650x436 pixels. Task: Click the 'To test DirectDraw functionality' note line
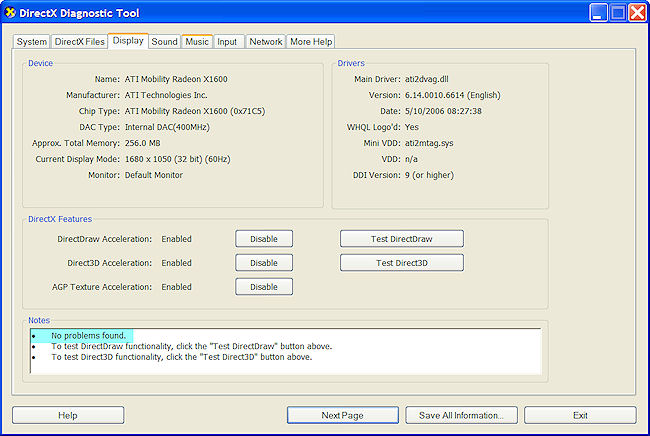(x=192, y=346)
